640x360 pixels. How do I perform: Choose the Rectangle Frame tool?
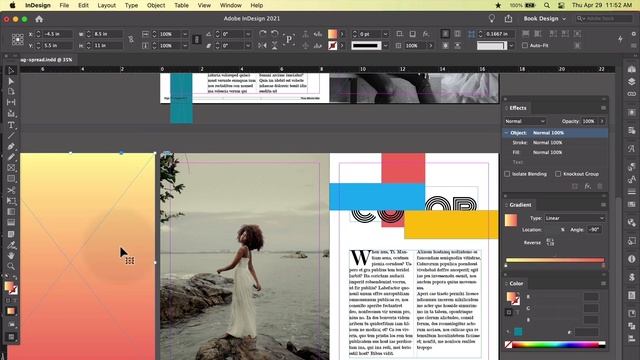pyautogui.click(x=11, y=168)
